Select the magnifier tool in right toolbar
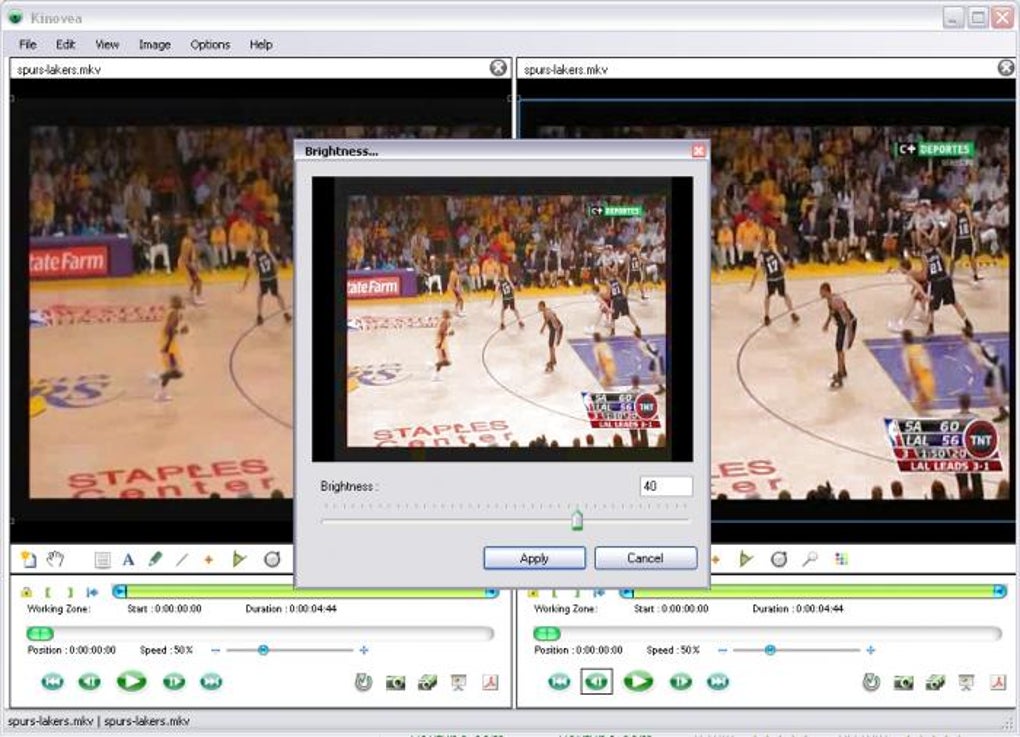 tap(810, 559)
